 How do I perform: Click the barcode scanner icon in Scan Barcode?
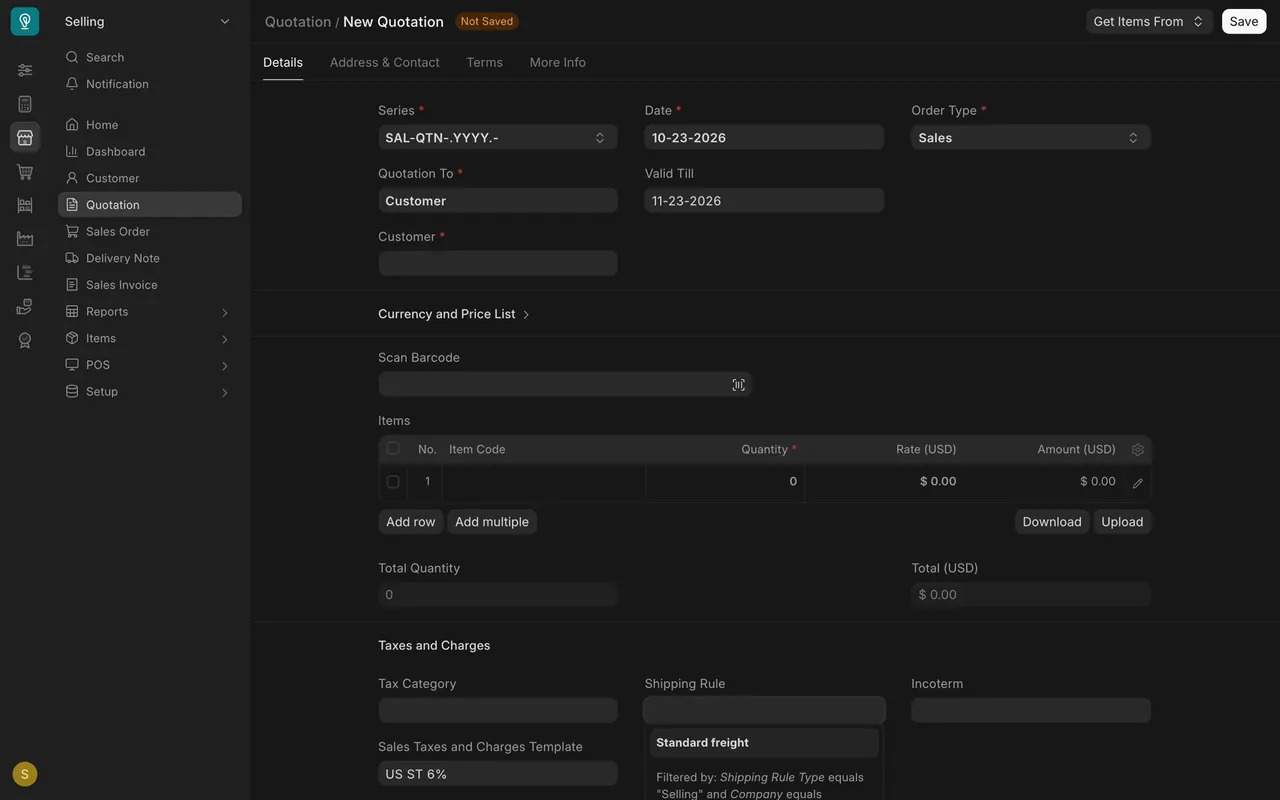(x=738, y=385)
